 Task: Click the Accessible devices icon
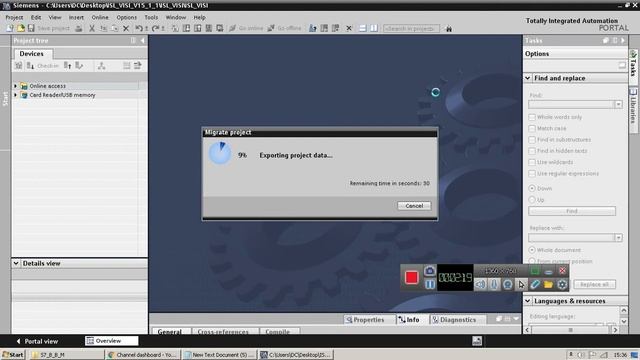click(313, 28)
